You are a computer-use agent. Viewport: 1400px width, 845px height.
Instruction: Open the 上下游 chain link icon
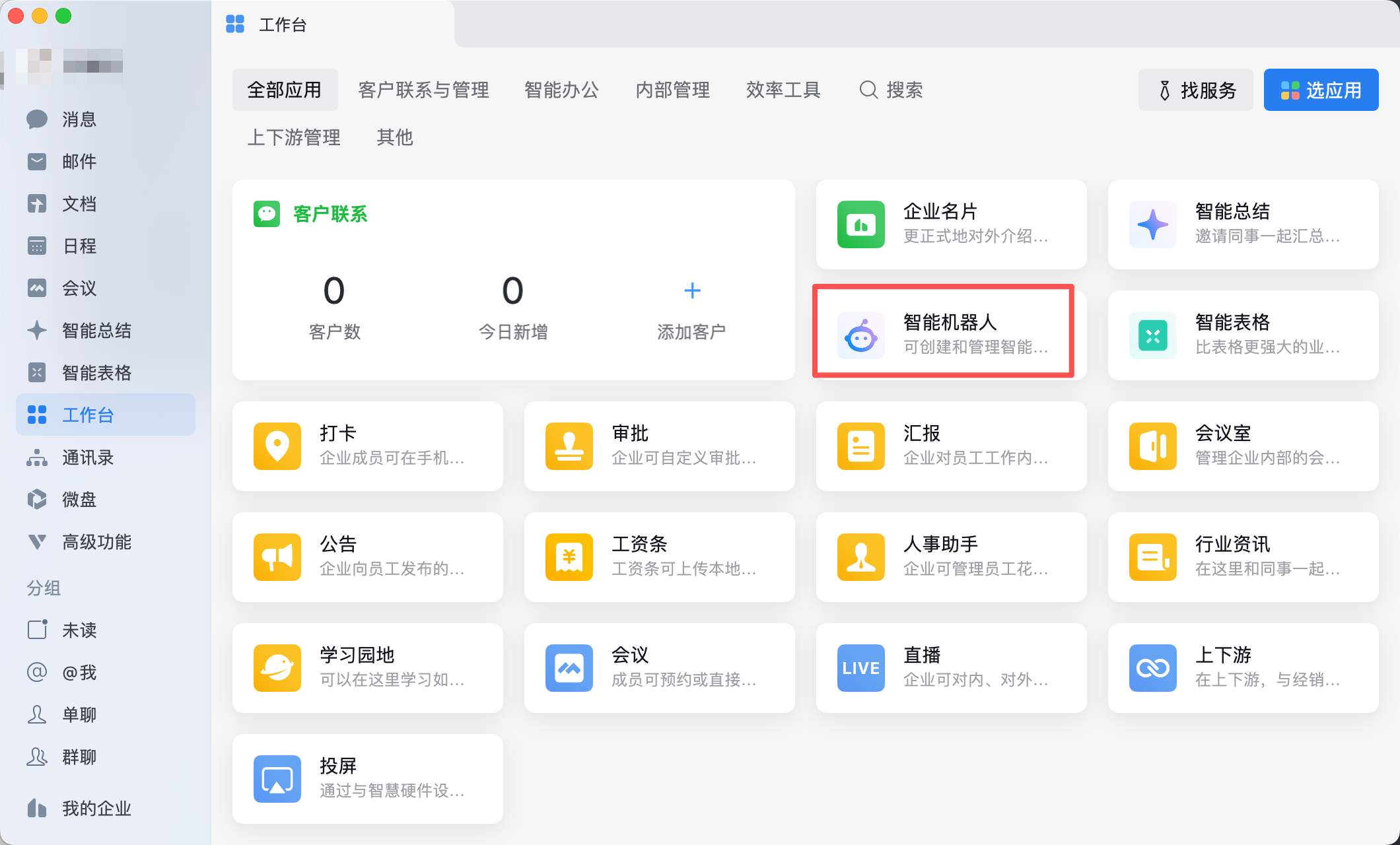tap(1152, 668)
